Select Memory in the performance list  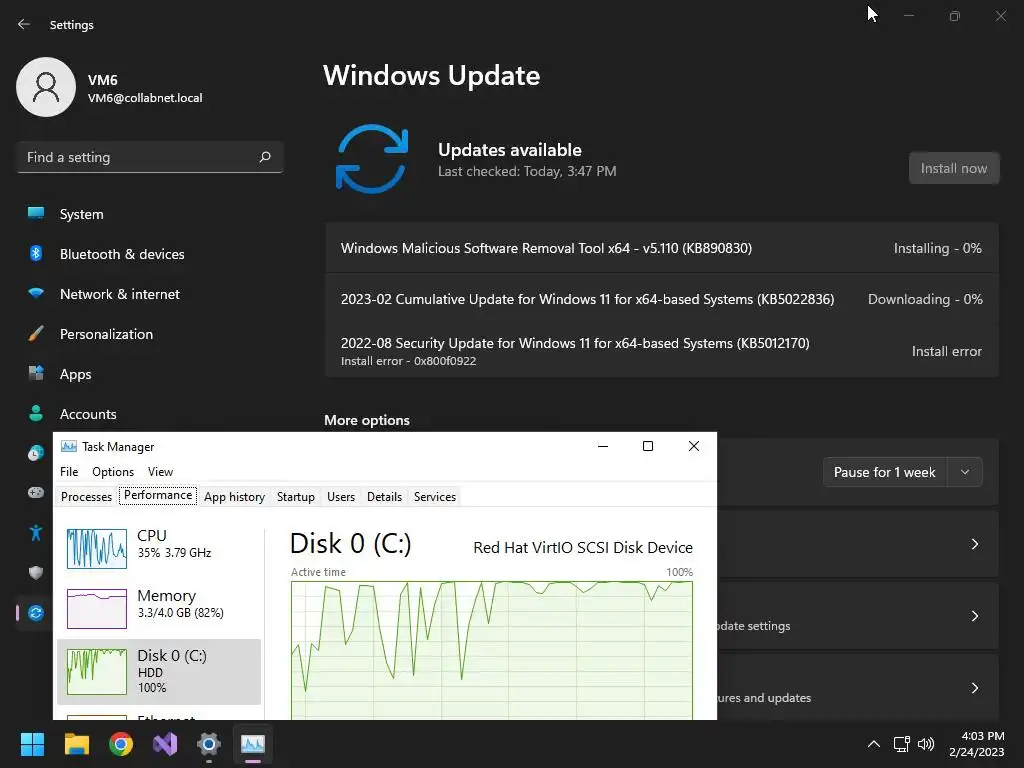[159, 607]
